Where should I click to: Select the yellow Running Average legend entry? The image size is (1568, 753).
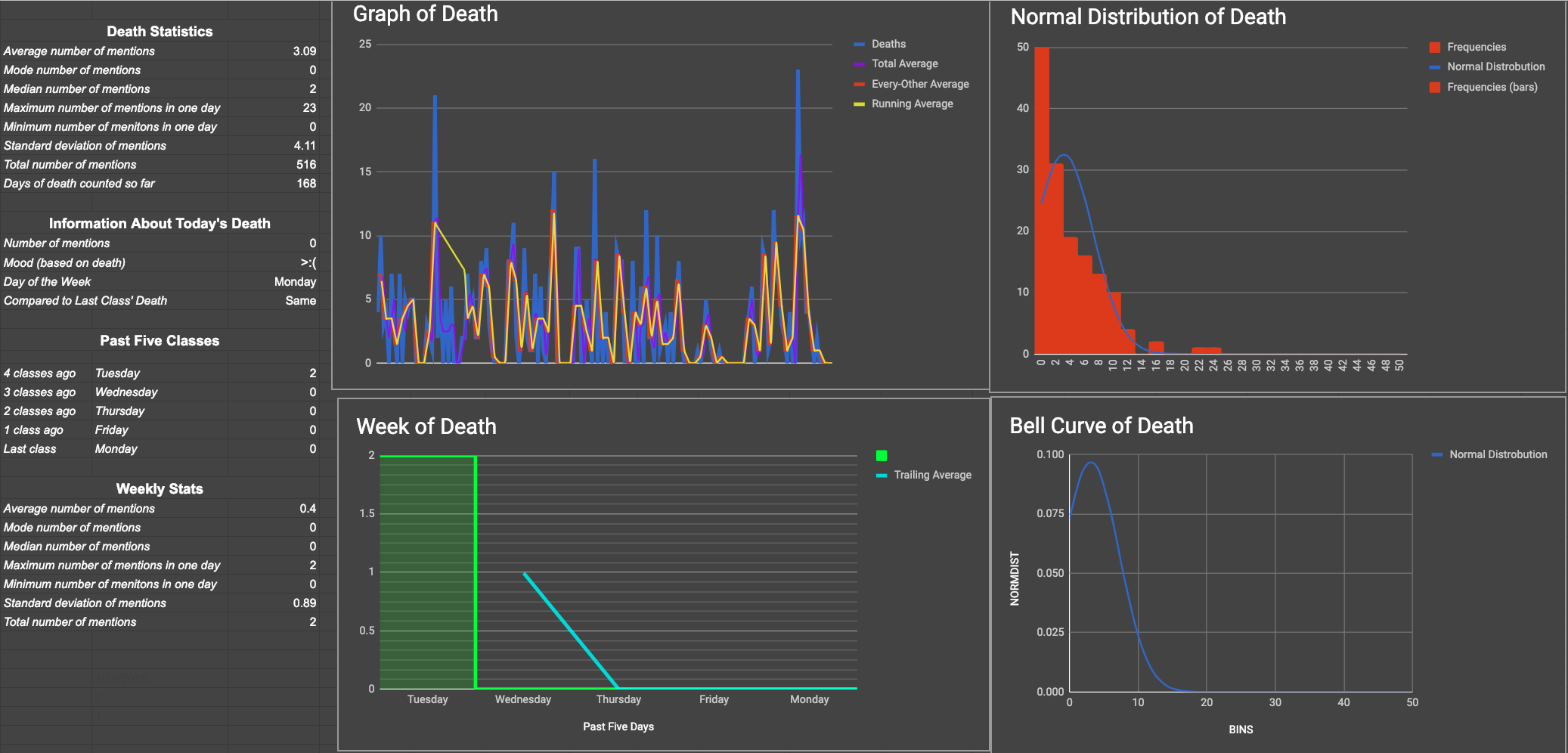point(912,104)
